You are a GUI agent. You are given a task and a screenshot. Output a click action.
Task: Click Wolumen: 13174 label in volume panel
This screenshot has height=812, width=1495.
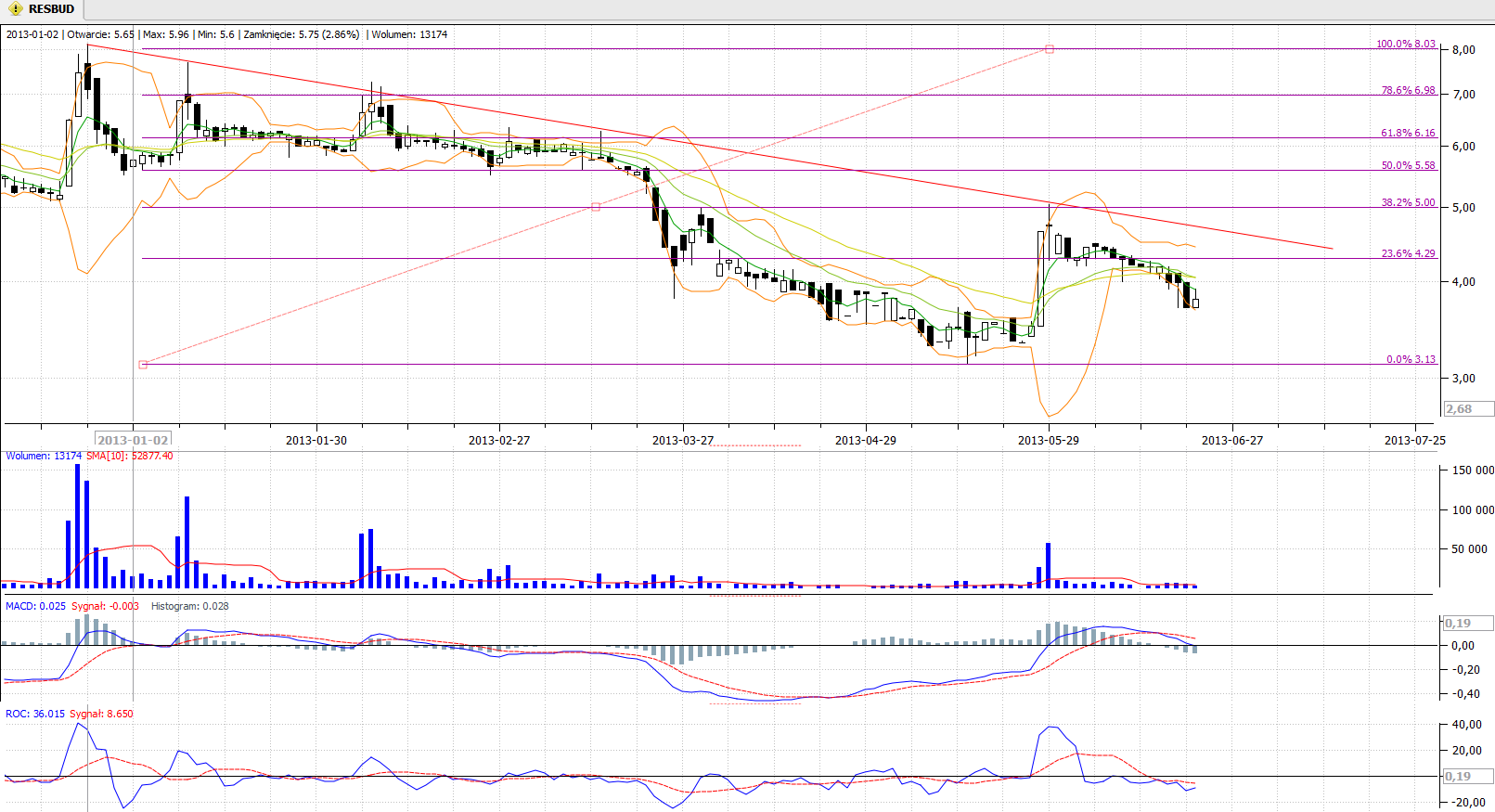[x=44, y=456]
